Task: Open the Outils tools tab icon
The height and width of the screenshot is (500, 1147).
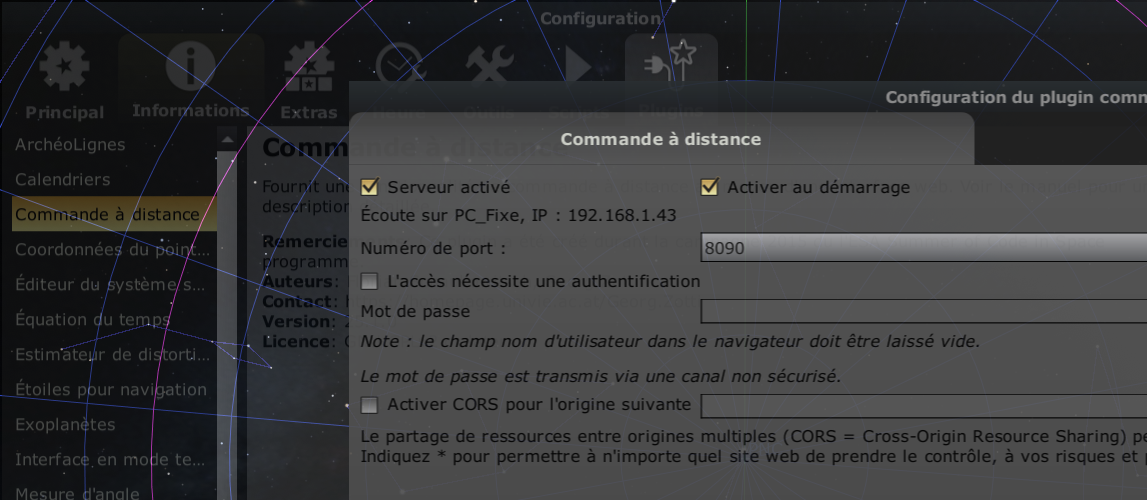Action: click(491, 64)
